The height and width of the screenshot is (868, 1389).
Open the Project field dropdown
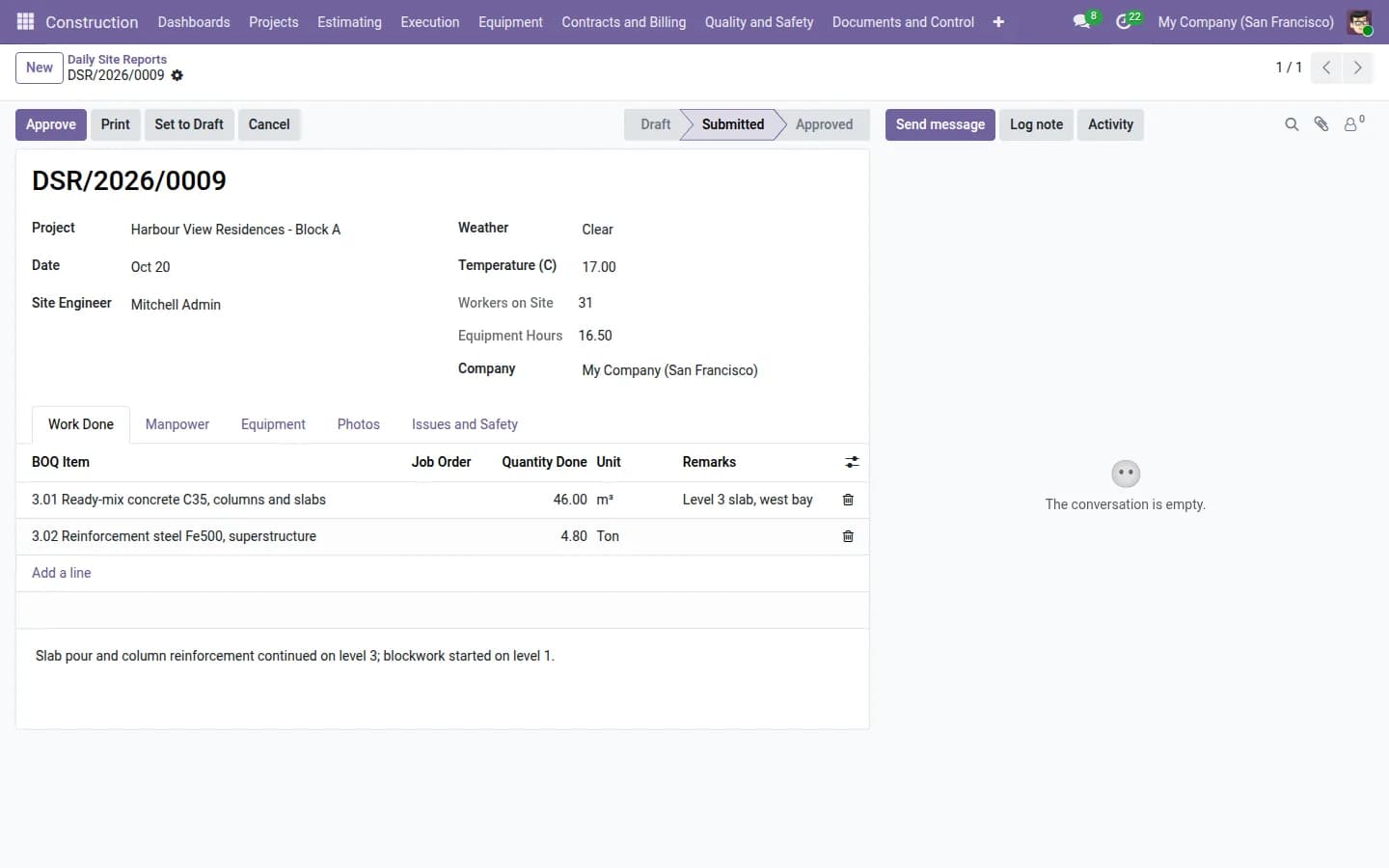[280, 230]
